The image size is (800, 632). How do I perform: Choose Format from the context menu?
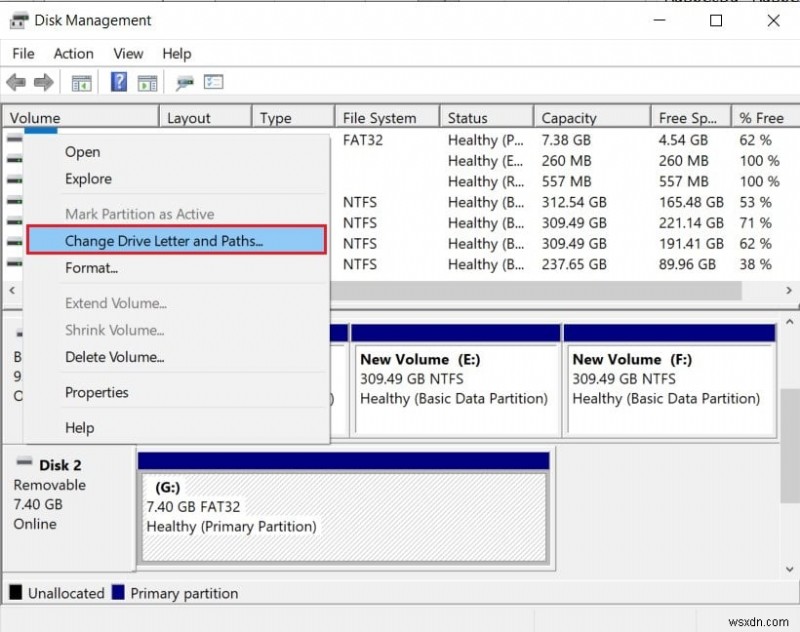tap(91, 268)
